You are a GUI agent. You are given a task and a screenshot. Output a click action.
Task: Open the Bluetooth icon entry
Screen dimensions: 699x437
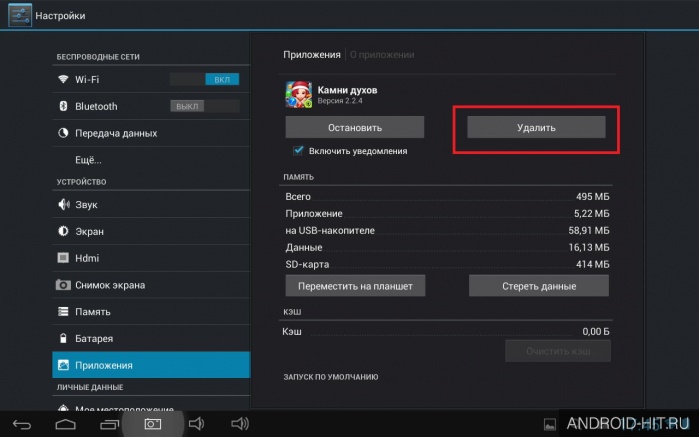[x=63, y=106]
